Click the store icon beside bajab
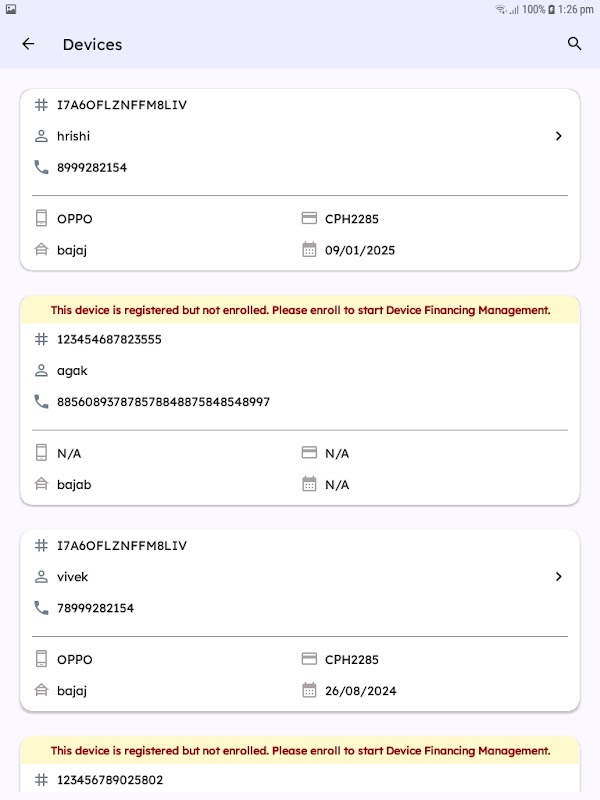The image size is (600, 800). (41, 484)
